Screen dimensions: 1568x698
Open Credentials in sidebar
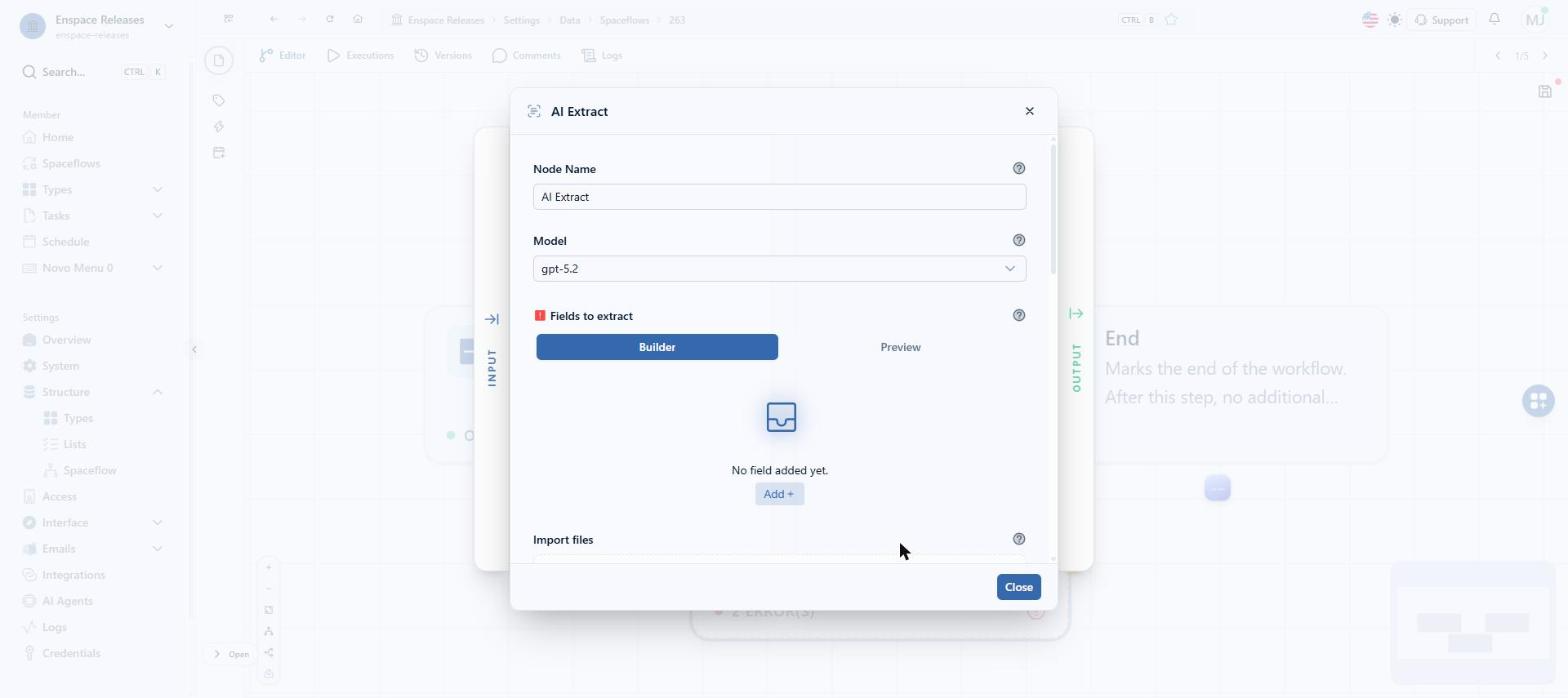(x=70, y=654)
